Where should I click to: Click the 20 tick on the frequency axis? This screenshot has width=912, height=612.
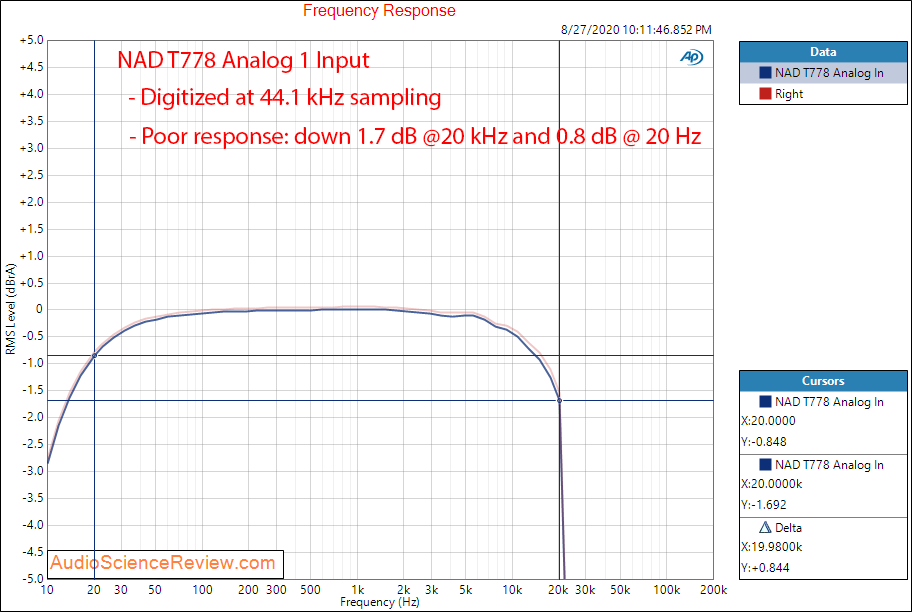point(94,590)
